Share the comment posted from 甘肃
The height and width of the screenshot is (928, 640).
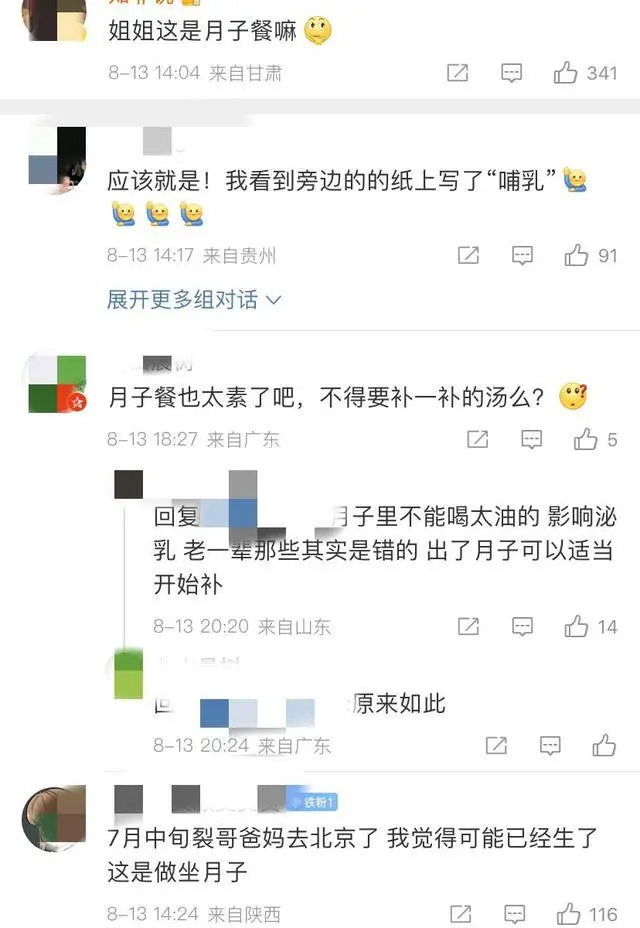tap(457, 72)
